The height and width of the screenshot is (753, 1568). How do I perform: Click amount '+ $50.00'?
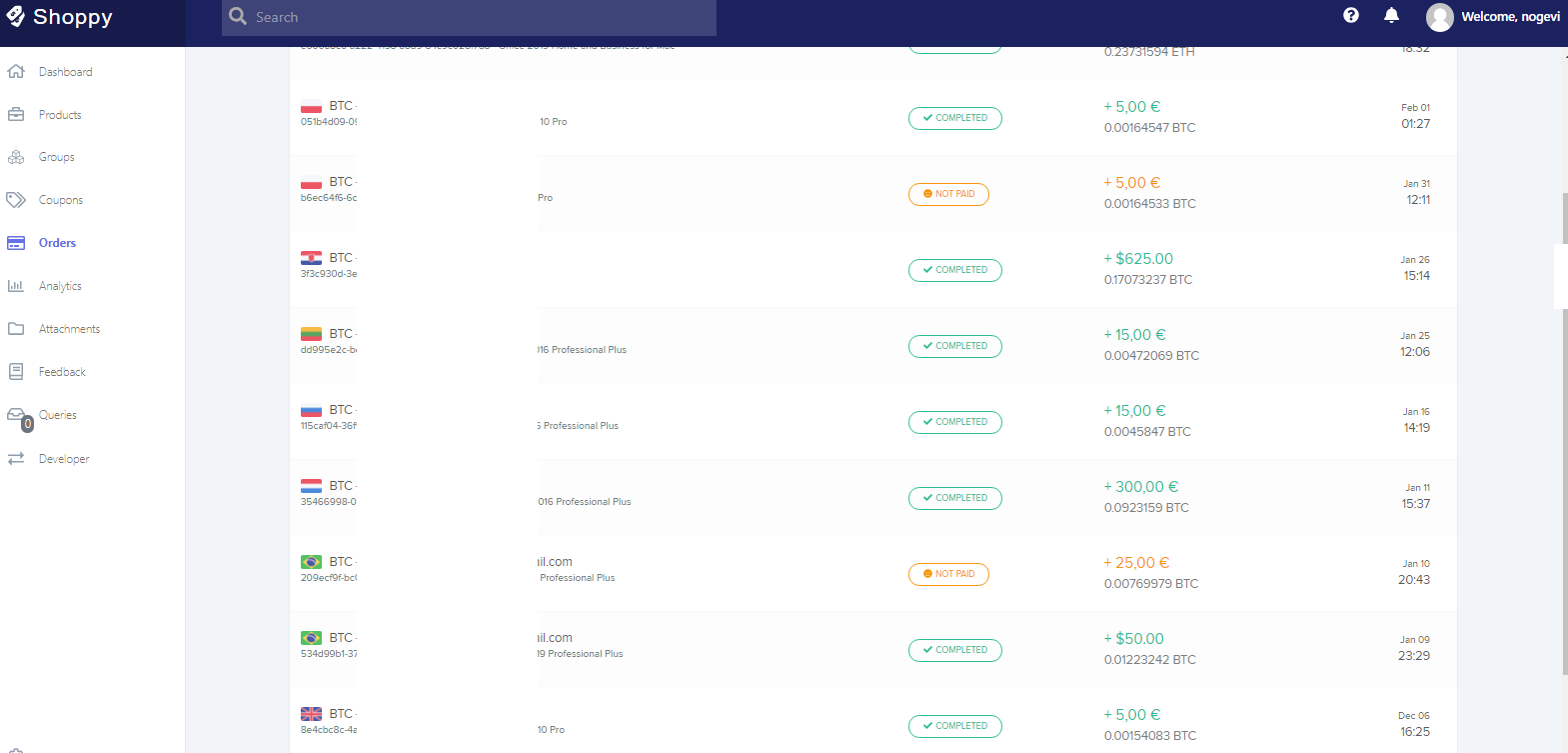point(1133,639)
